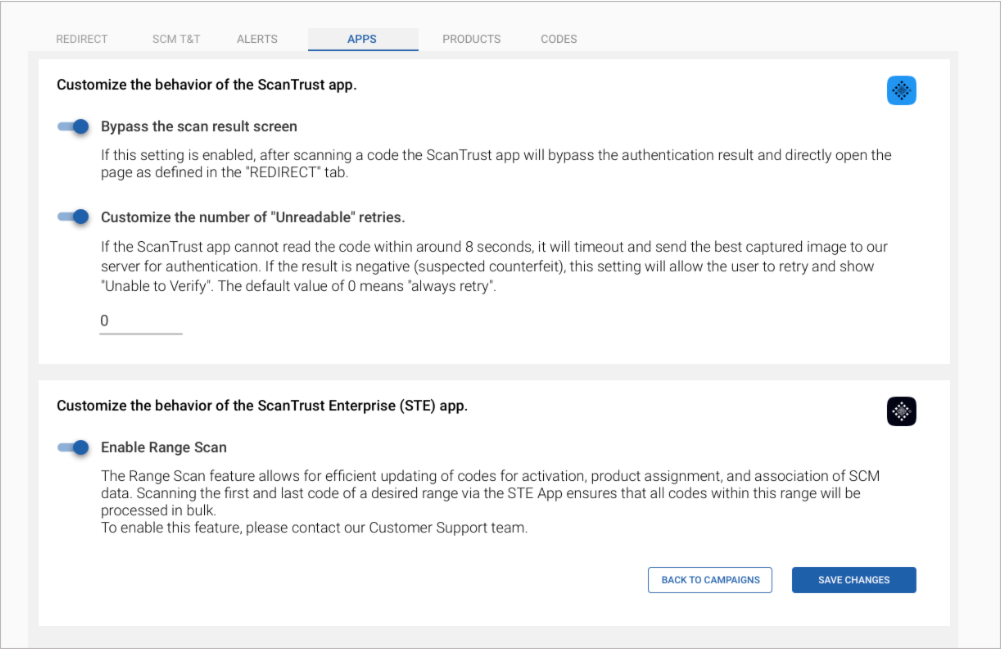Focus the Unreadable retries number field
Viewport: 1001px width, 649px height.
(x=141, y=321)
